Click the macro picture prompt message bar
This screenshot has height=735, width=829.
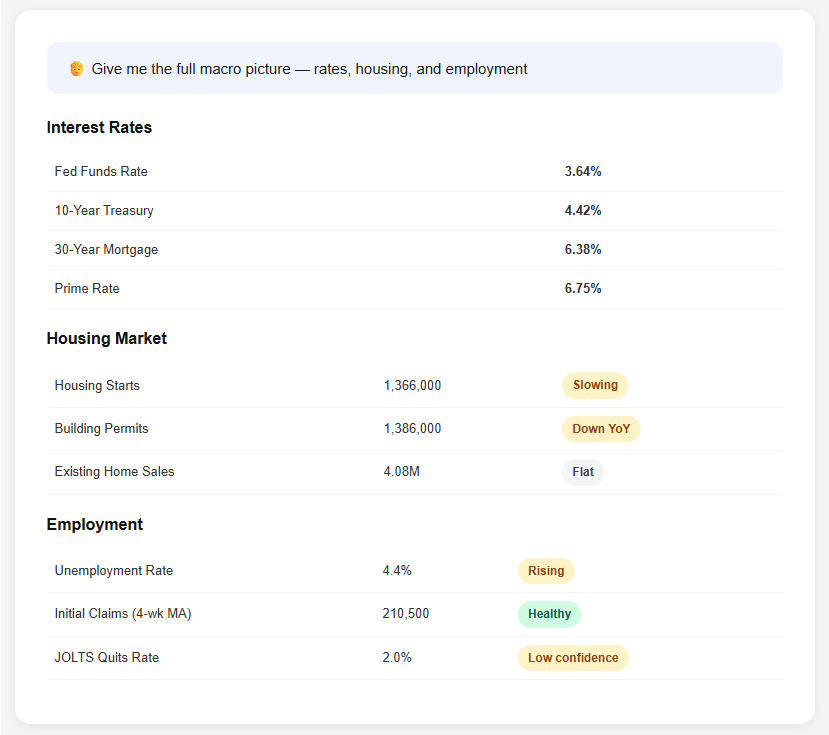click(x=414, y=68)
